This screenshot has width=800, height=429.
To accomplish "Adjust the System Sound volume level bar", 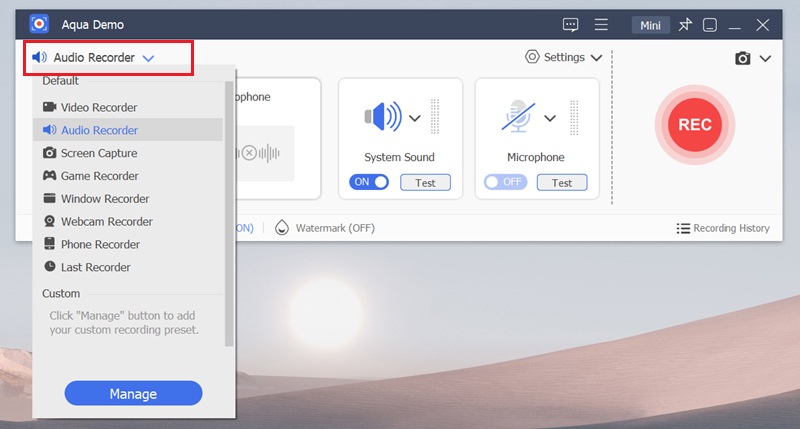I will [x=435, y=117].
